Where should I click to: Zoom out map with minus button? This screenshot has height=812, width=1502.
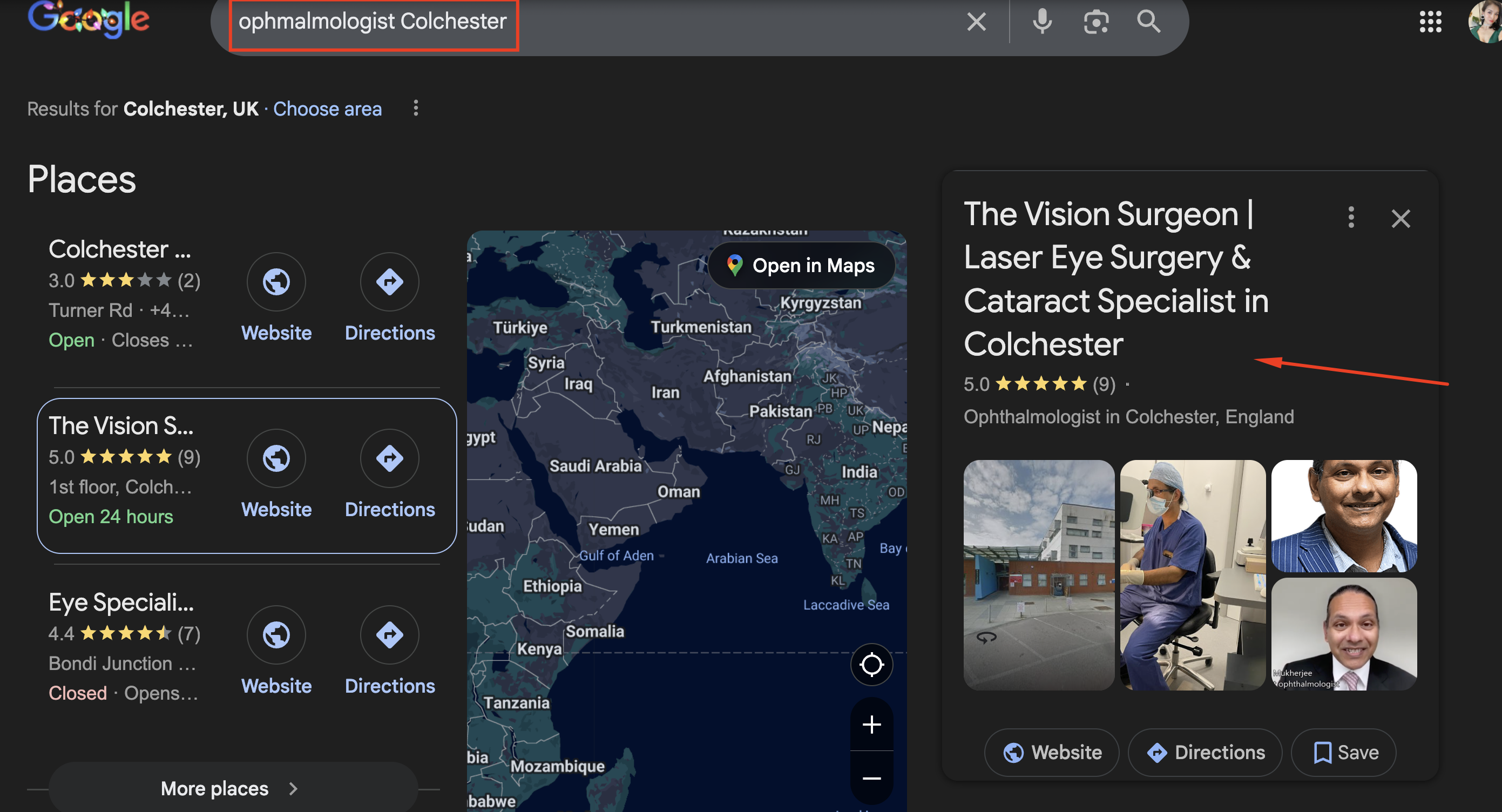[x=871, y=777]
